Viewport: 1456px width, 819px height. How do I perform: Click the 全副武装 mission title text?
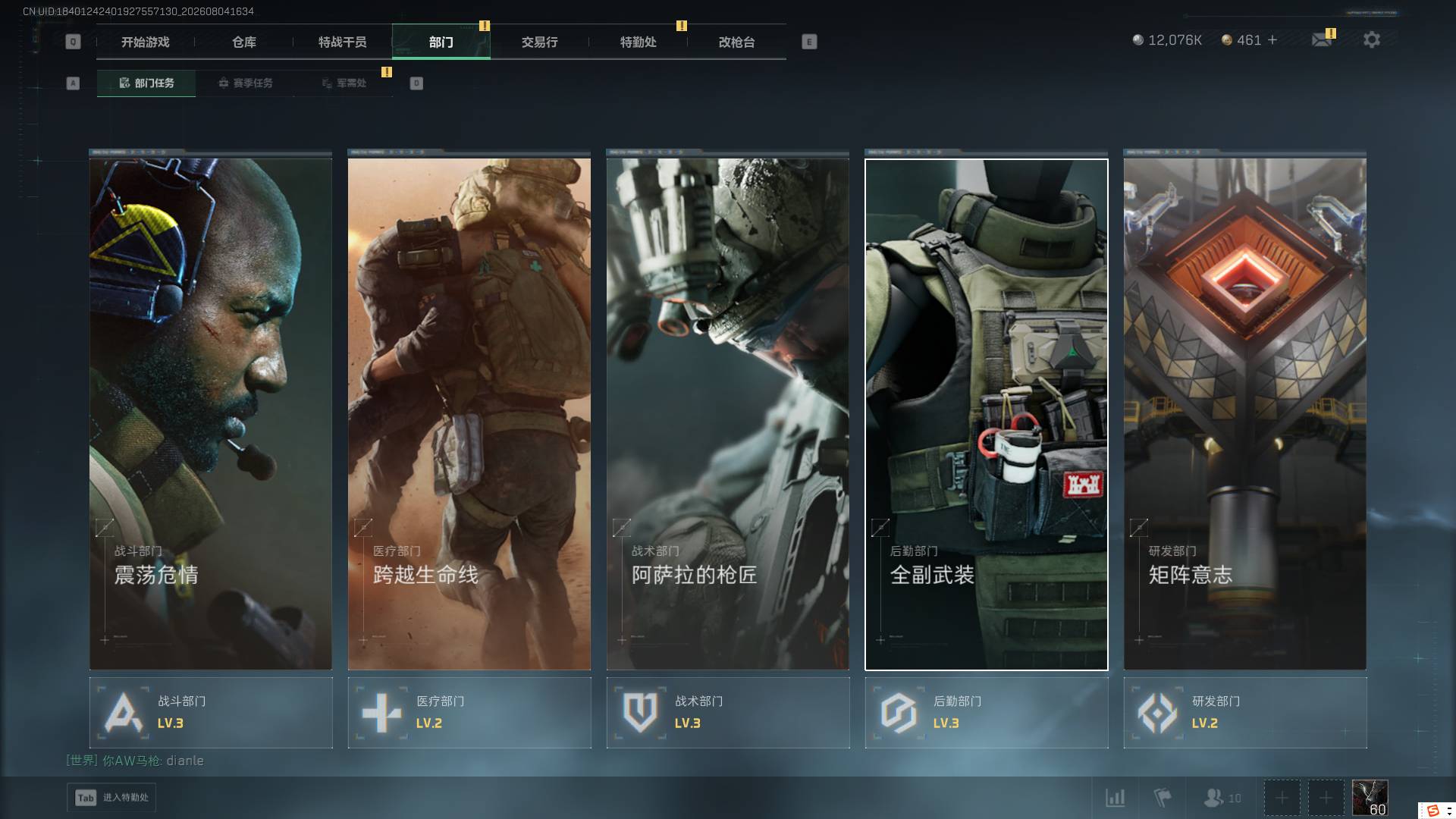(x=932, y=575)
